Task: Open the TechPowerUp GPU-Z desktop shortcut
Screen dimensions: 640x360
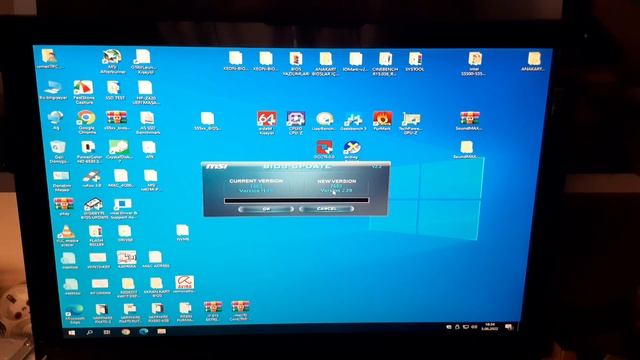Action: 411,123
